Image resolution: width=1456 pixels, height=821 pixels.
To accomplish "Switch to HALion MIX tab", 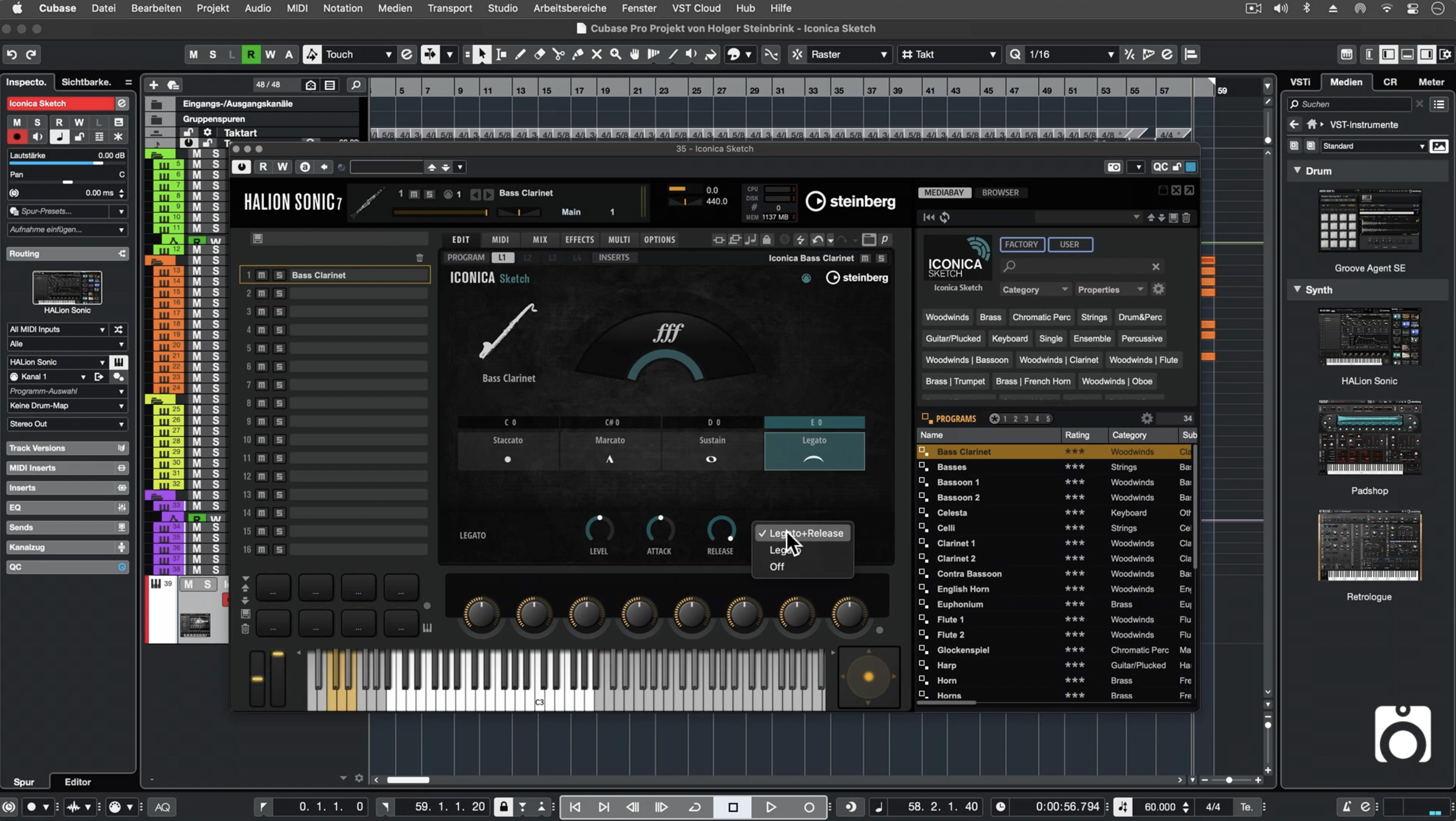I will pos(540,240).
